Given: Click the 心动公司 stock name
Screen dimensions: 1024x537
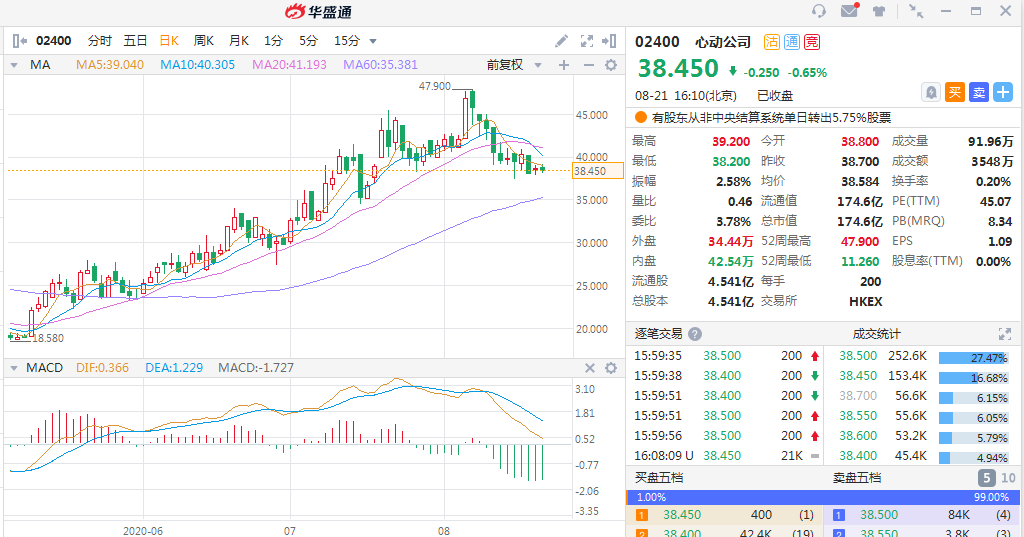Looking at the screenshot, I should click(x=723, y=42).
